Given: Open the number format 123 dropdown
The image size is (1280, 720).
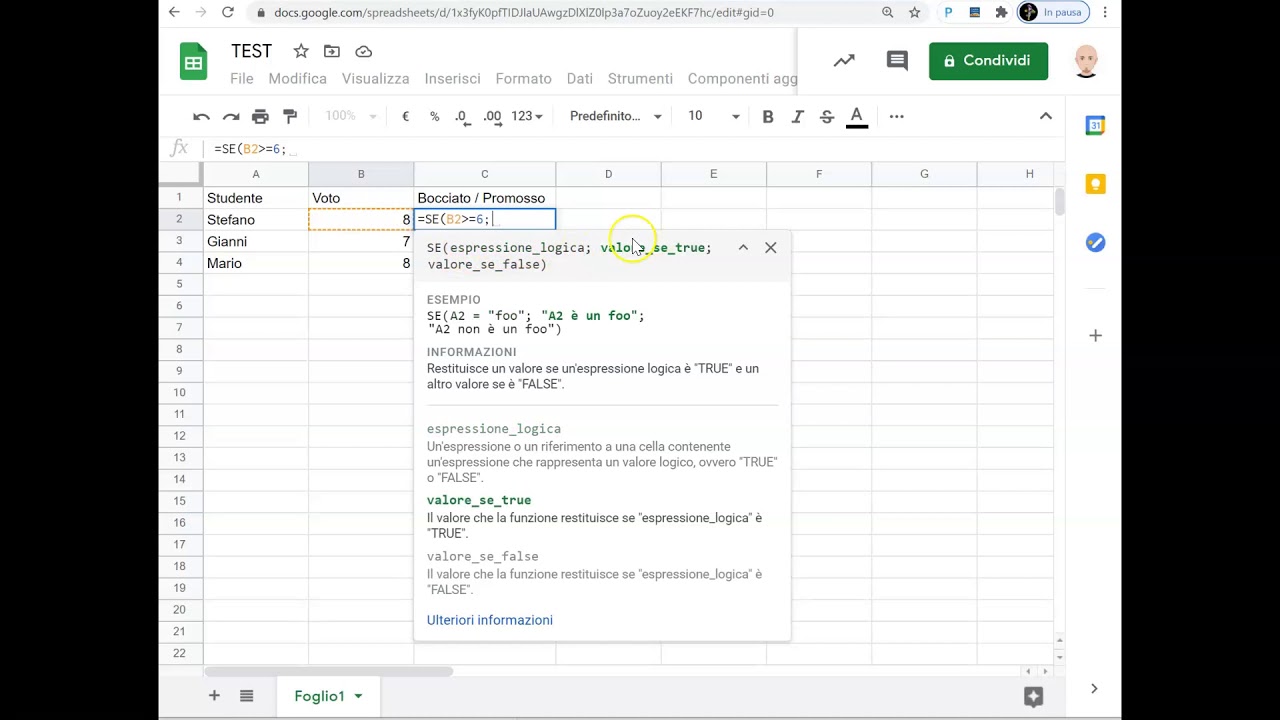Looking at the screenshot, I should click(526, 116).
